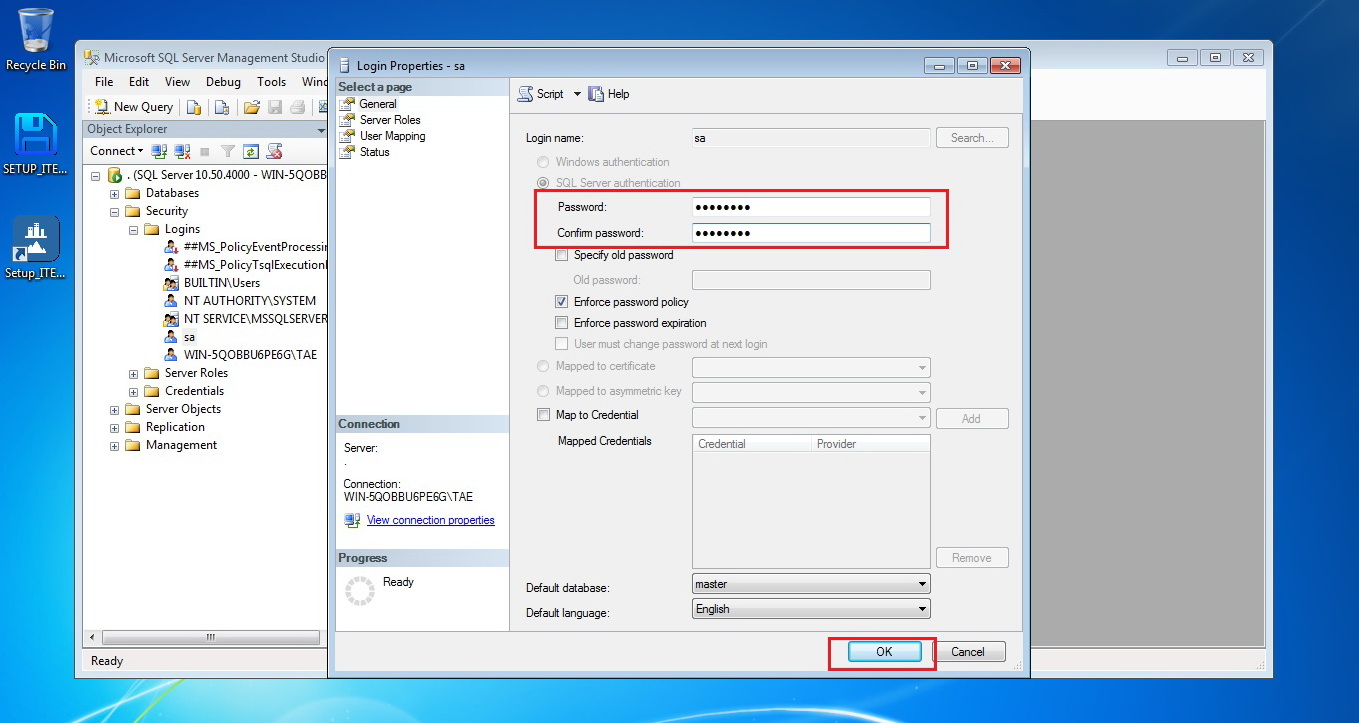Screen dimensions: 1359x723
Task: Click the red-marked script icon
Action: 274,151
